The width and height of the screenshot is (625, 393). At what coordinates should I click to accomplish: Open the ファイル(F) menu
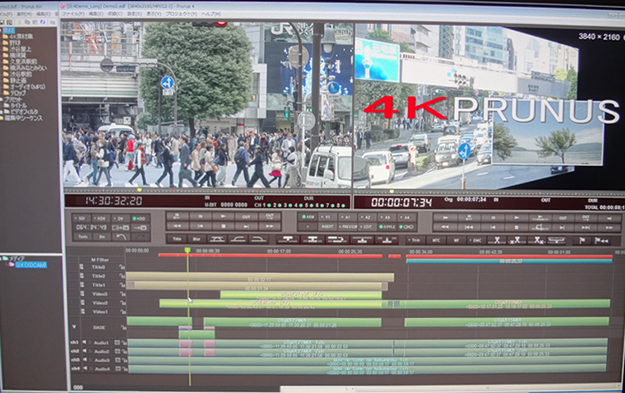[73, 14]
